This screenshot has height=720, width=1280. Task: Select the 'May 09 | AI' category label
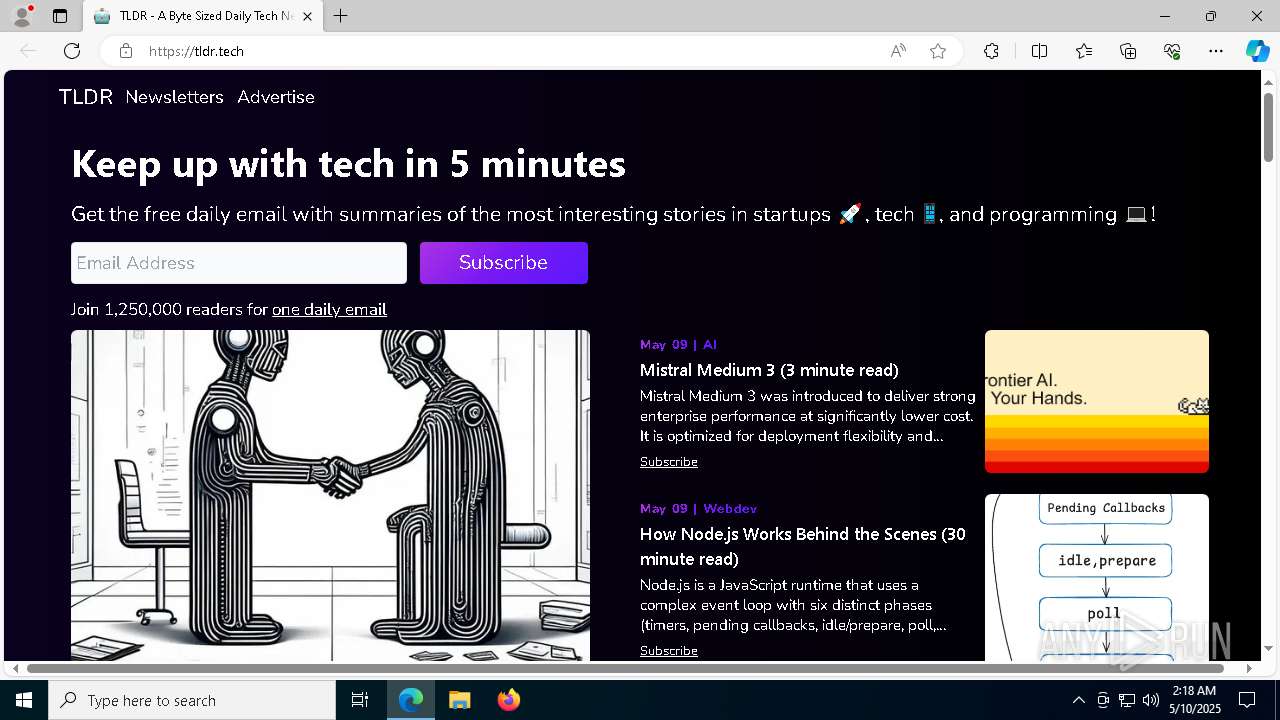click(678, 344)
